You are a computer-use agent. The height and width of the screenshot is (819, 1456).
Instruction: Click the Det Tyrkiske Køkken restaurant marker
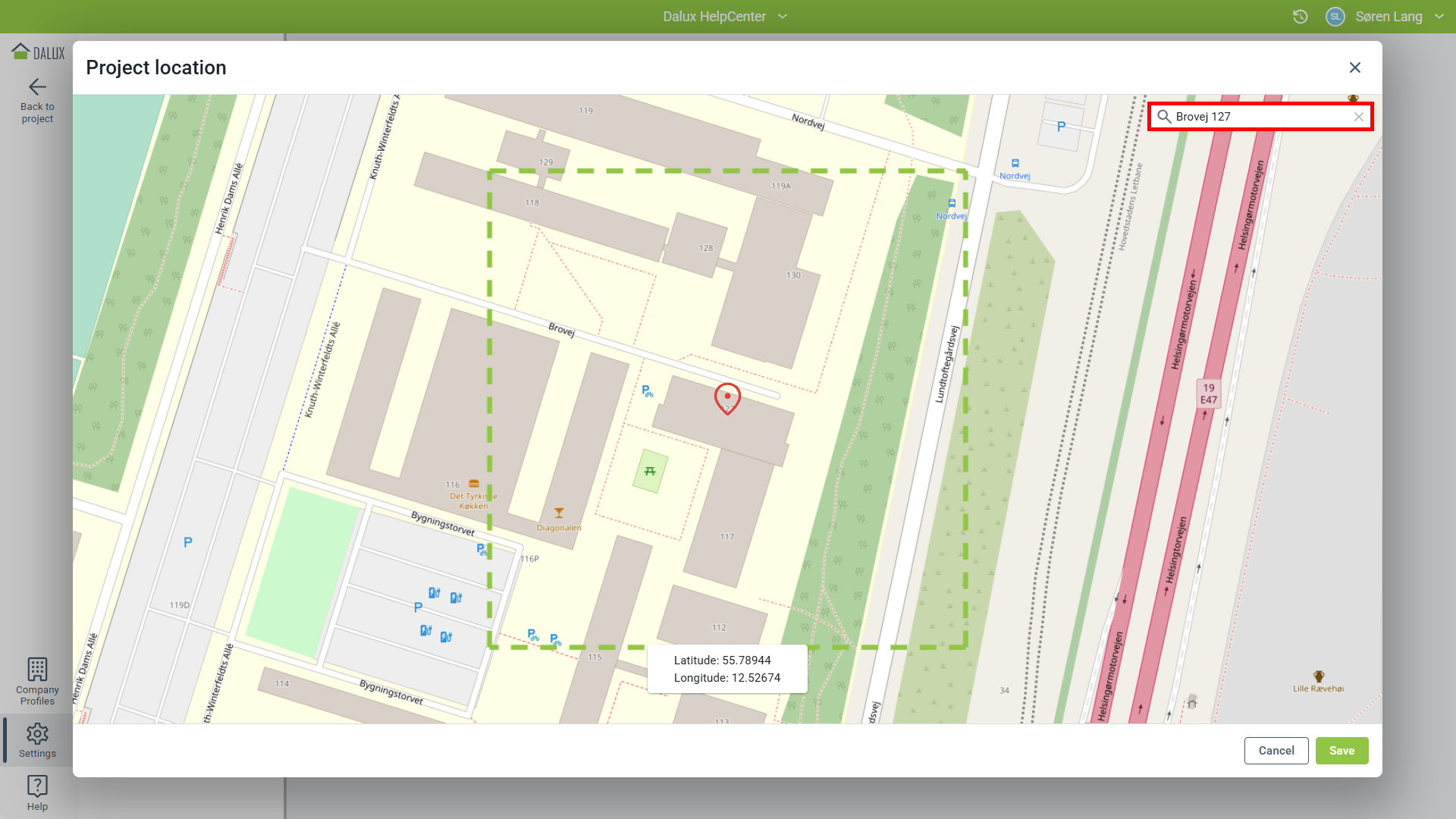474,484
